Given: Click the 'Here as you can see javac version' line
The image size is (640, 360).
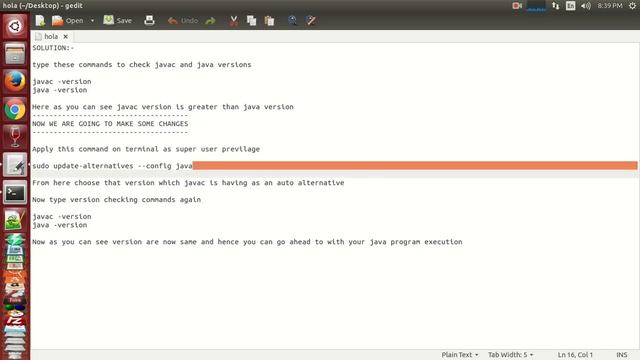Looking at the screenshot, I should pyautogui.click(x=163, y=107).
